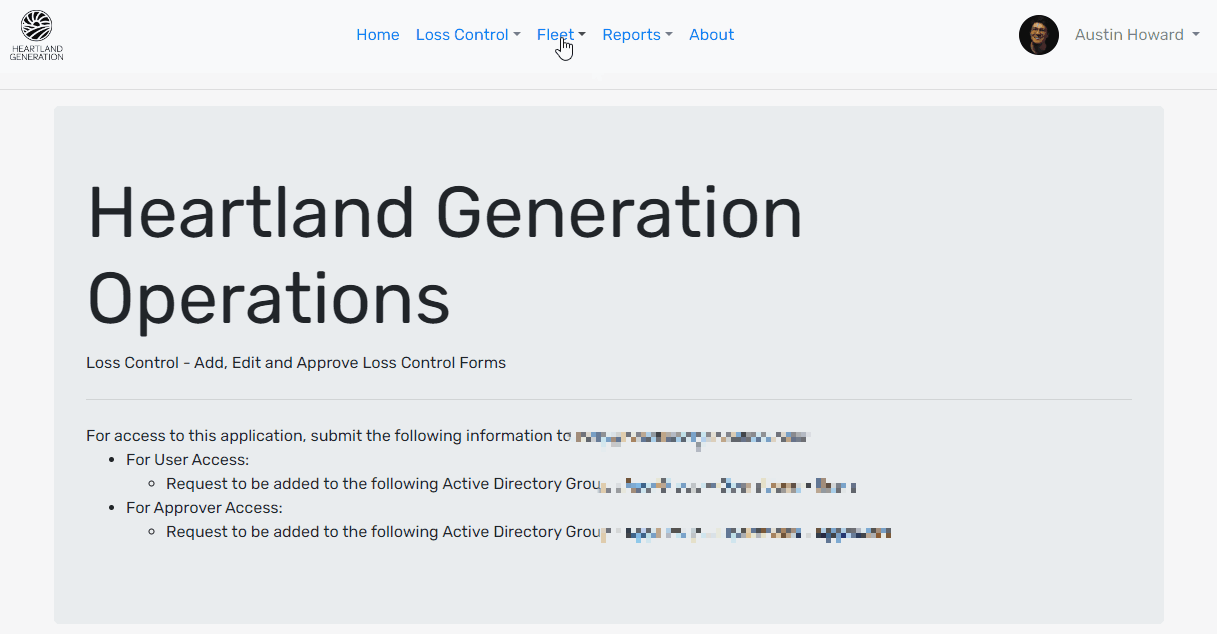Screen dimensions: 1217x634
Task: Click the blurred user access group name
Action: coord(728,485)
